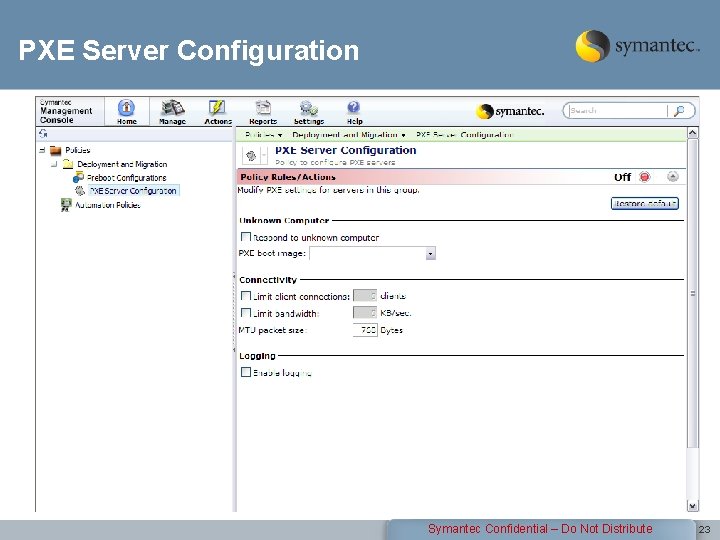Screen dimensions: 720x540
Task: Select Automation Policies tree item
Action: (x=108, y=205)
